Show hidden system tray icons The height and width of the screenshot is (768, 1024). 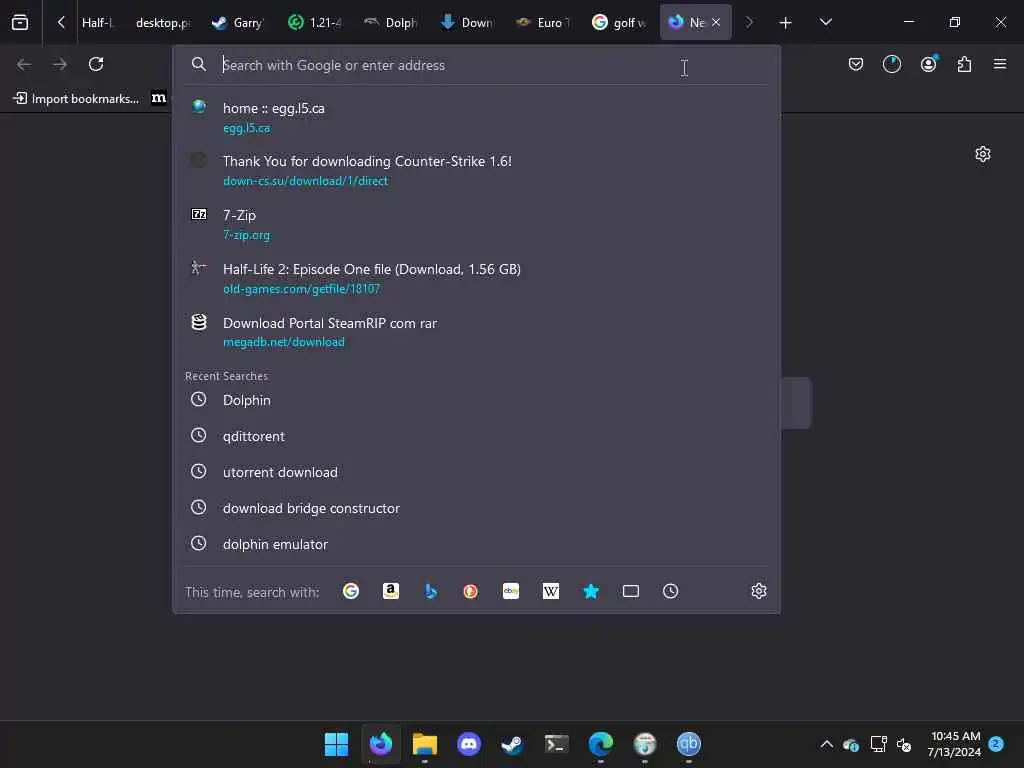(x=826, y=744)
